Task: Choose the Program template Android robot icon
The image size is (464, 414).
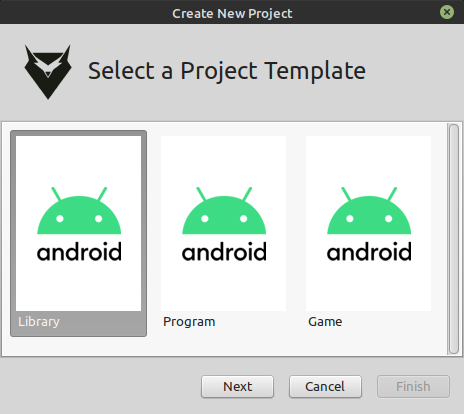Action: (x=224, y=210)
